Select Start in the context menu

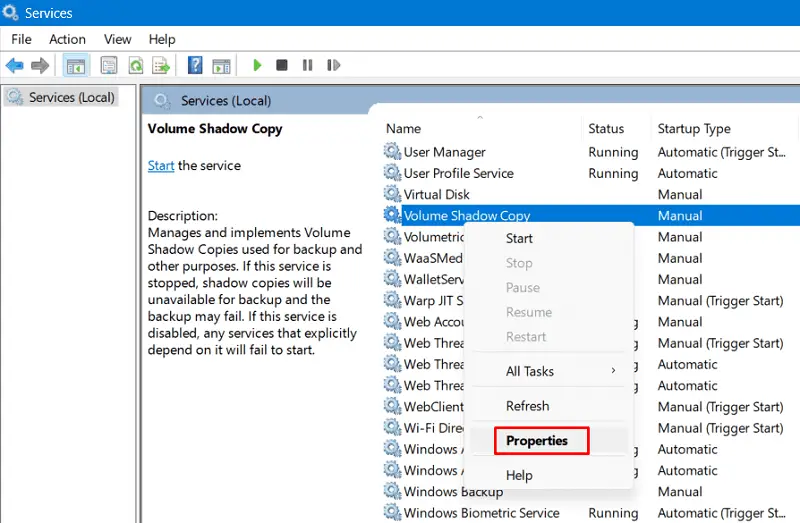tap(519, 239)
